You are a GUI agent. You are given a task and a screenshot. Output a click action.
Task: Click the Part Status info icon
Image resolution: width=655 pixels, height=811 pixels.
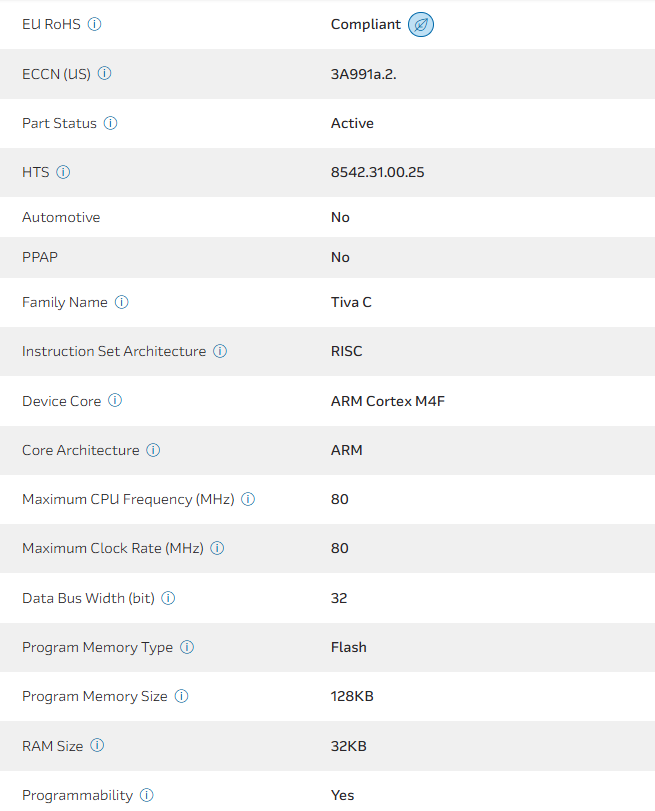pos(111,123)
